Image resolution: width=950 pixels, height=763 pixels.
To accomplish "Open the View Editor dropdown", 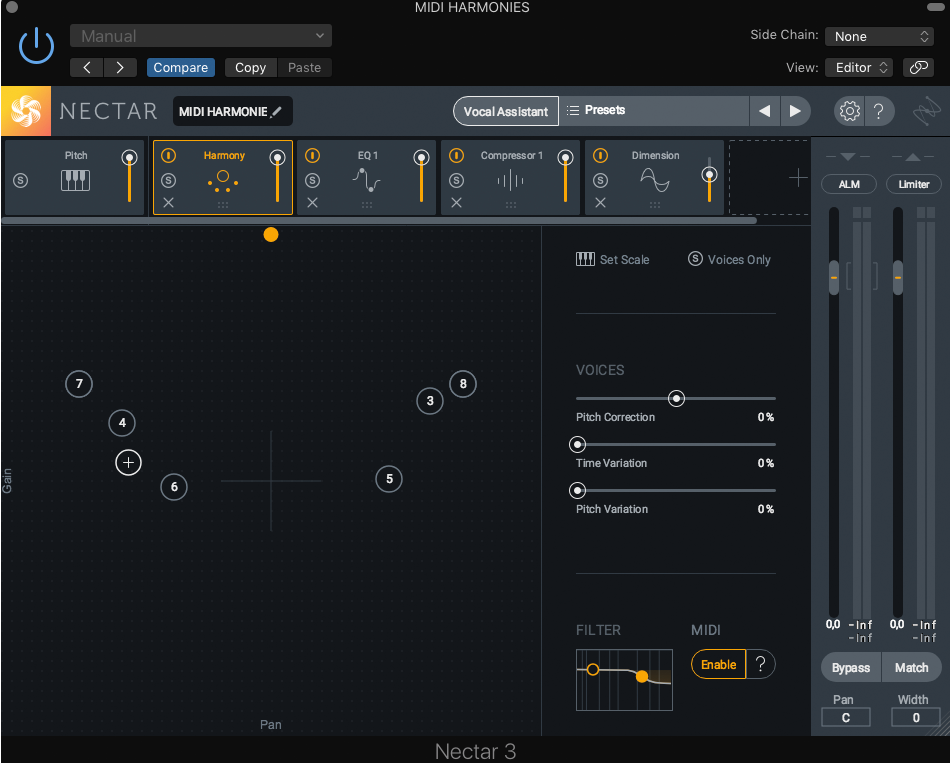I will click(x=859, y=67).
